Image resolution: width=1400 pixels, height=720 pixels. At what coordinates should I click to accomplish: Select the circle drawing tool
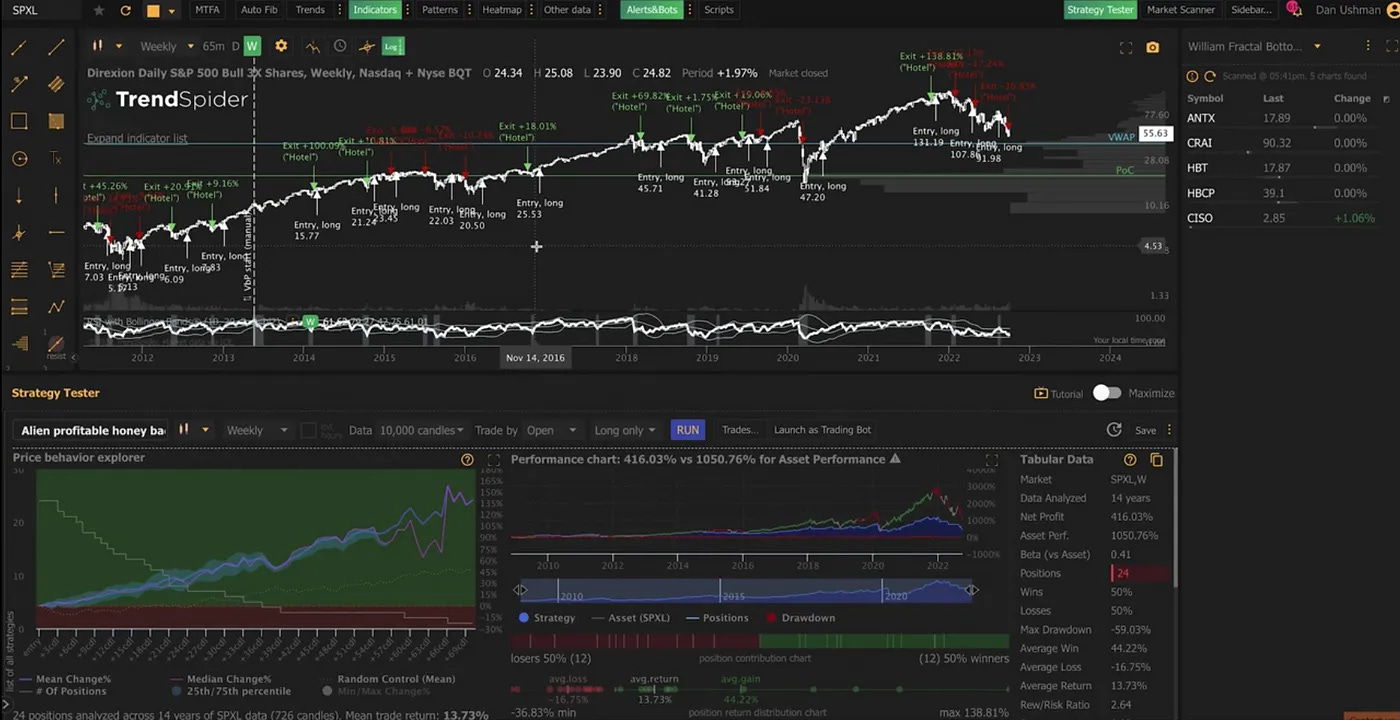19,159
